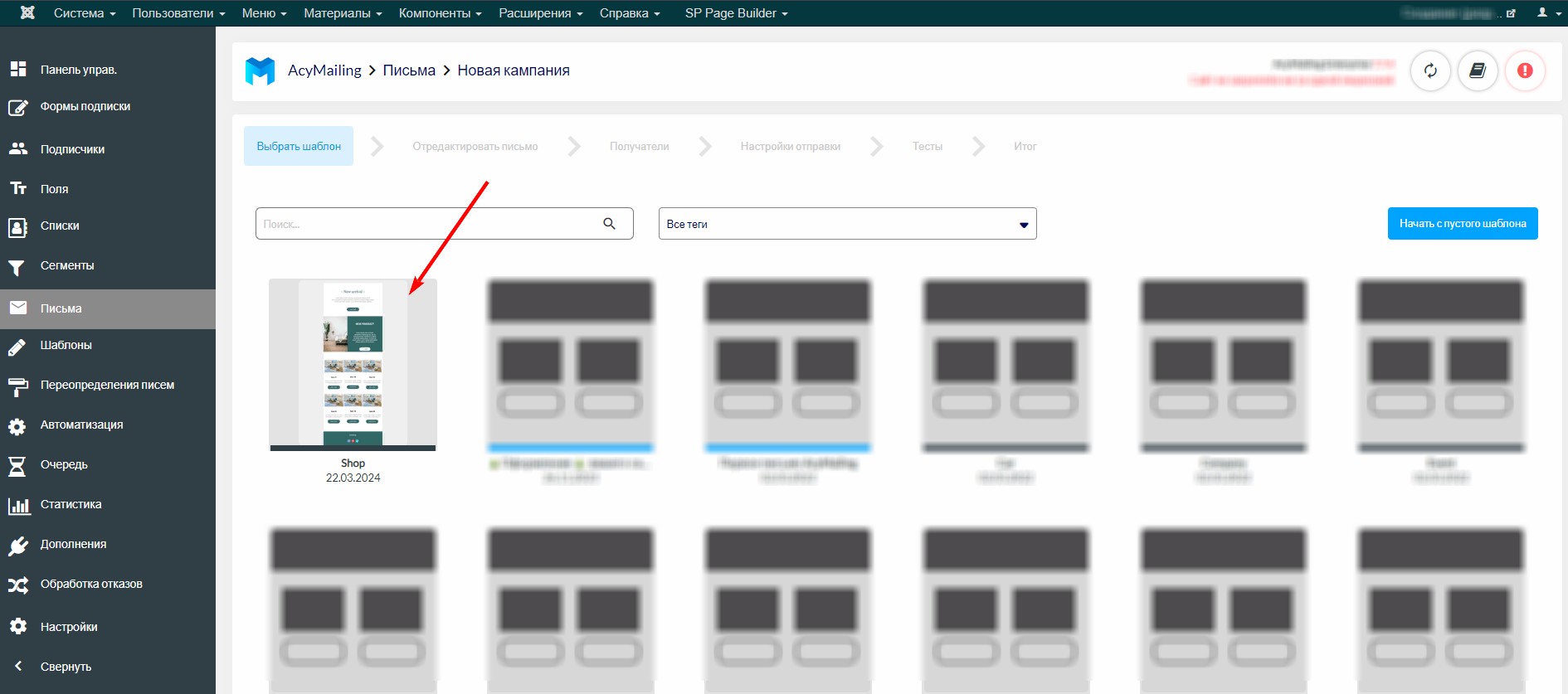This screenshot has width=1568, height=694.
Task: Click the AcyMailing logo in header
Action: 260,70
